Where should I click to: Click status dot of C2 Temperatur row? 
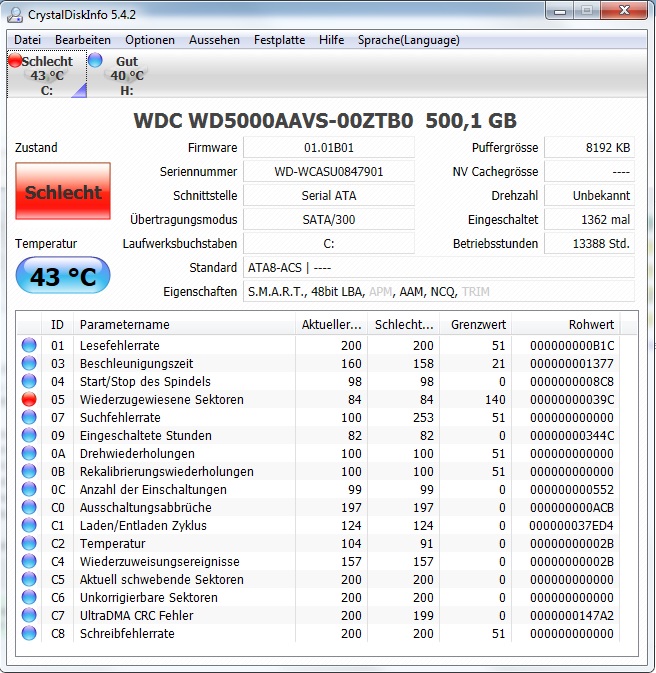29,543
